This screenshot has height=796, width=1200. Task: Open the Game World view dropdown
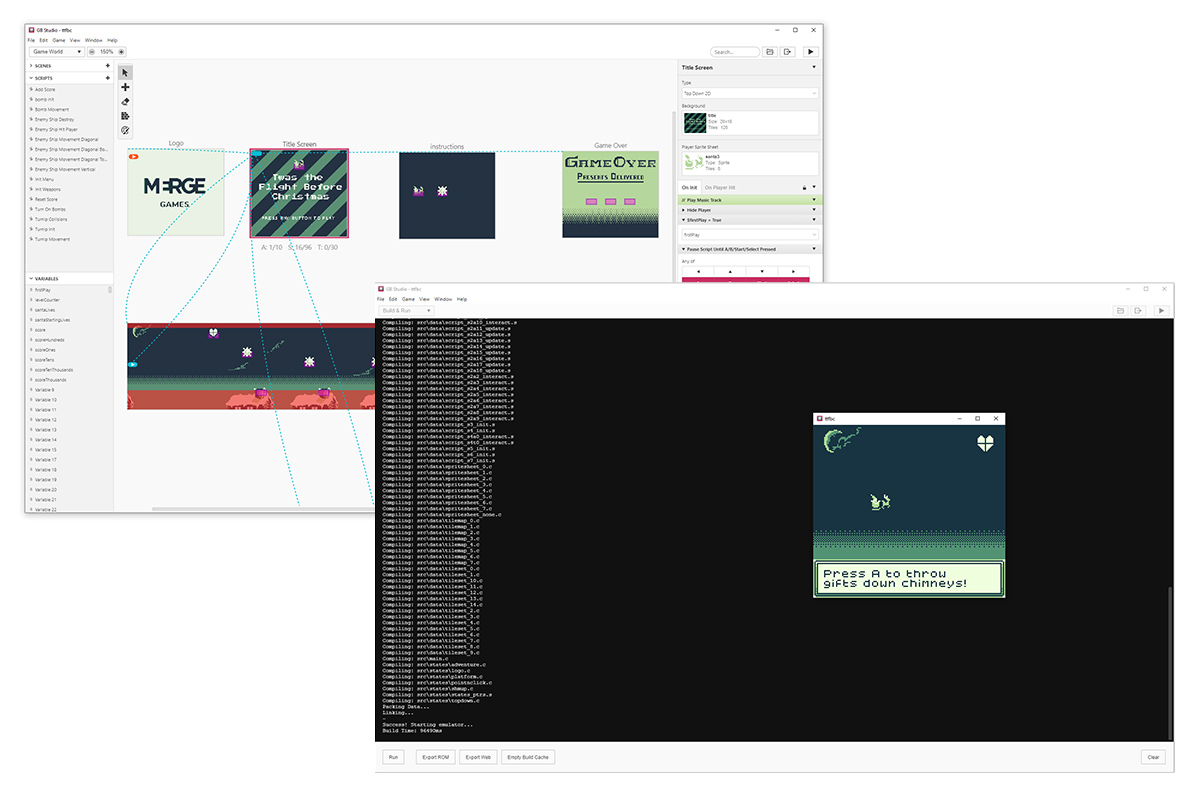[x=56, y=51]
